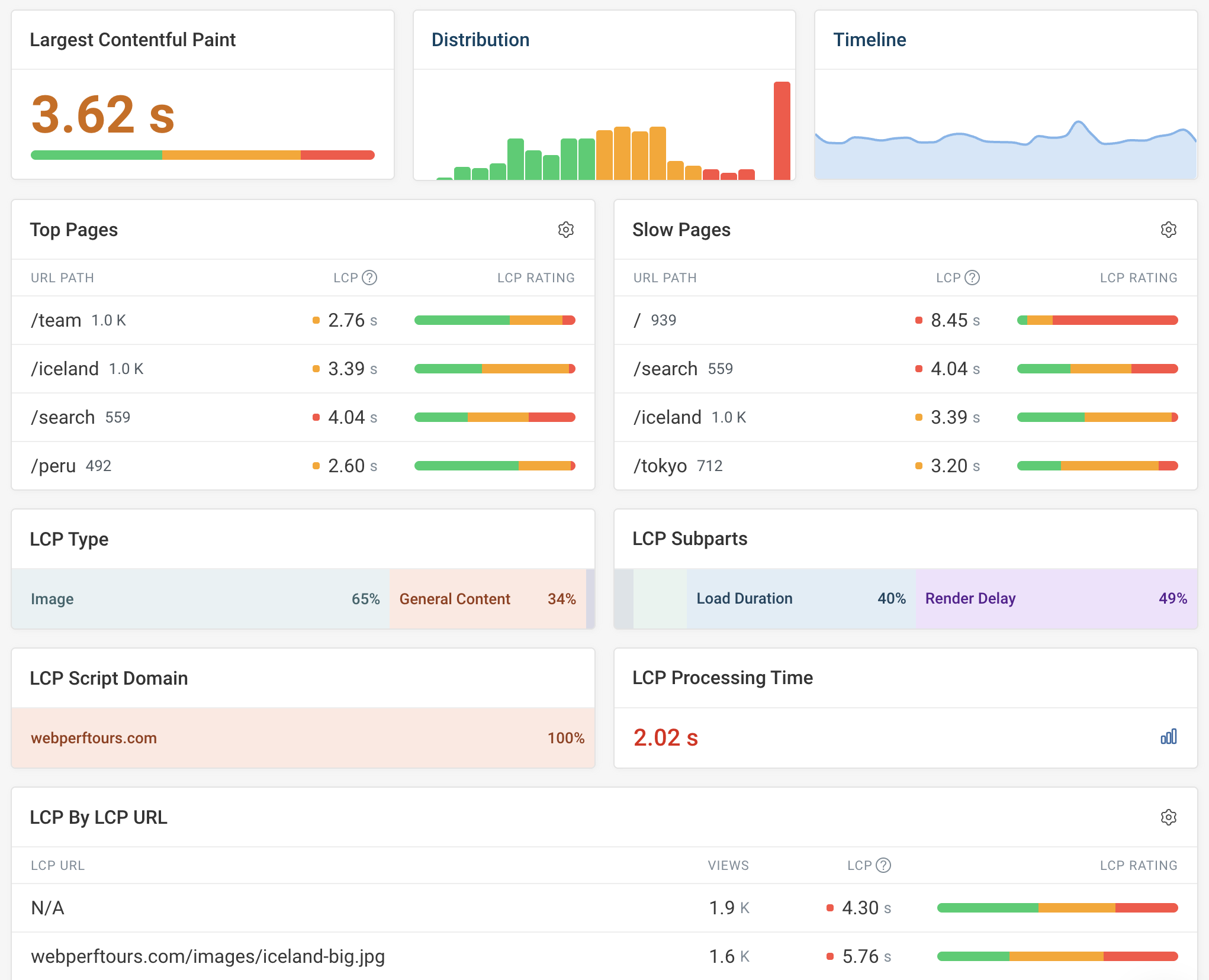1209x980 pixels.
Task: Click the 3.62 s LCP rating bar
Action: click(x=202, y=155)
